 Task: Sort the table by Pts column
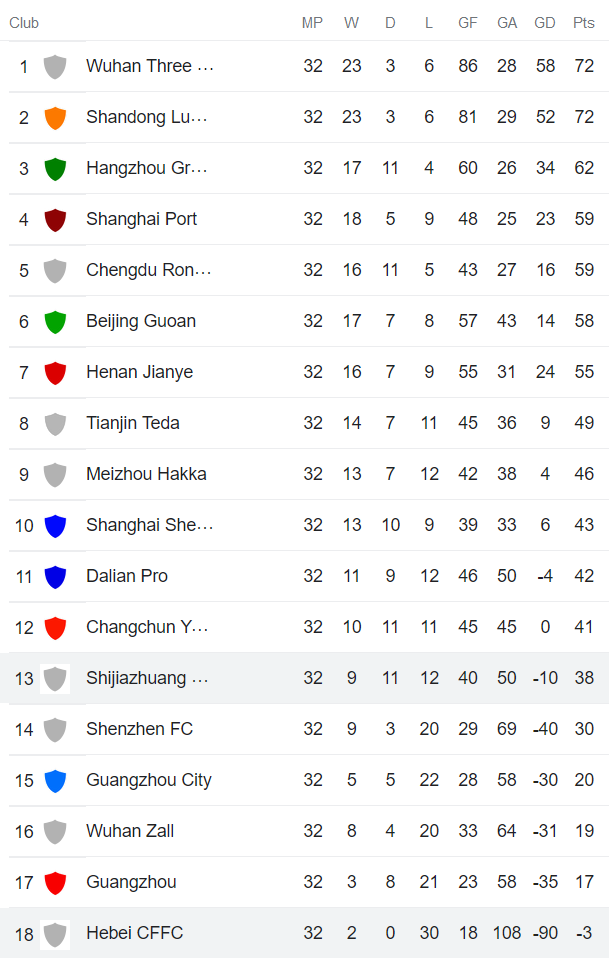584,22
